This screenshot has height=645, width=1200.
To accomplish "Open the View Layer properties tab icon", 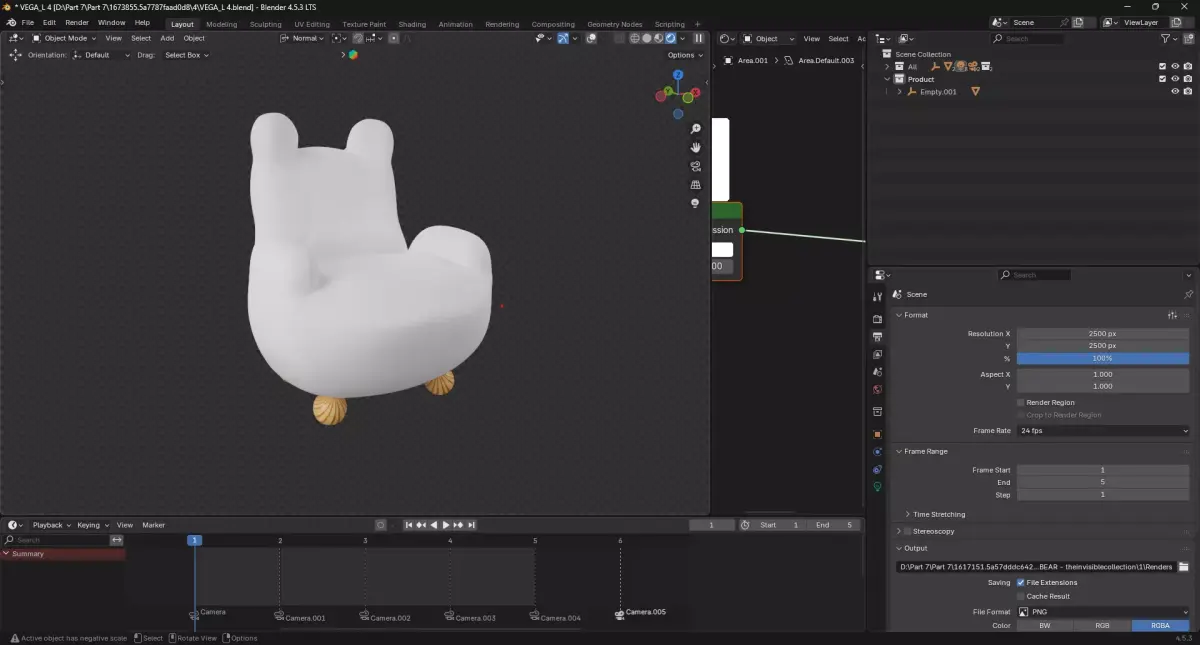I will [x=877, y=354].
